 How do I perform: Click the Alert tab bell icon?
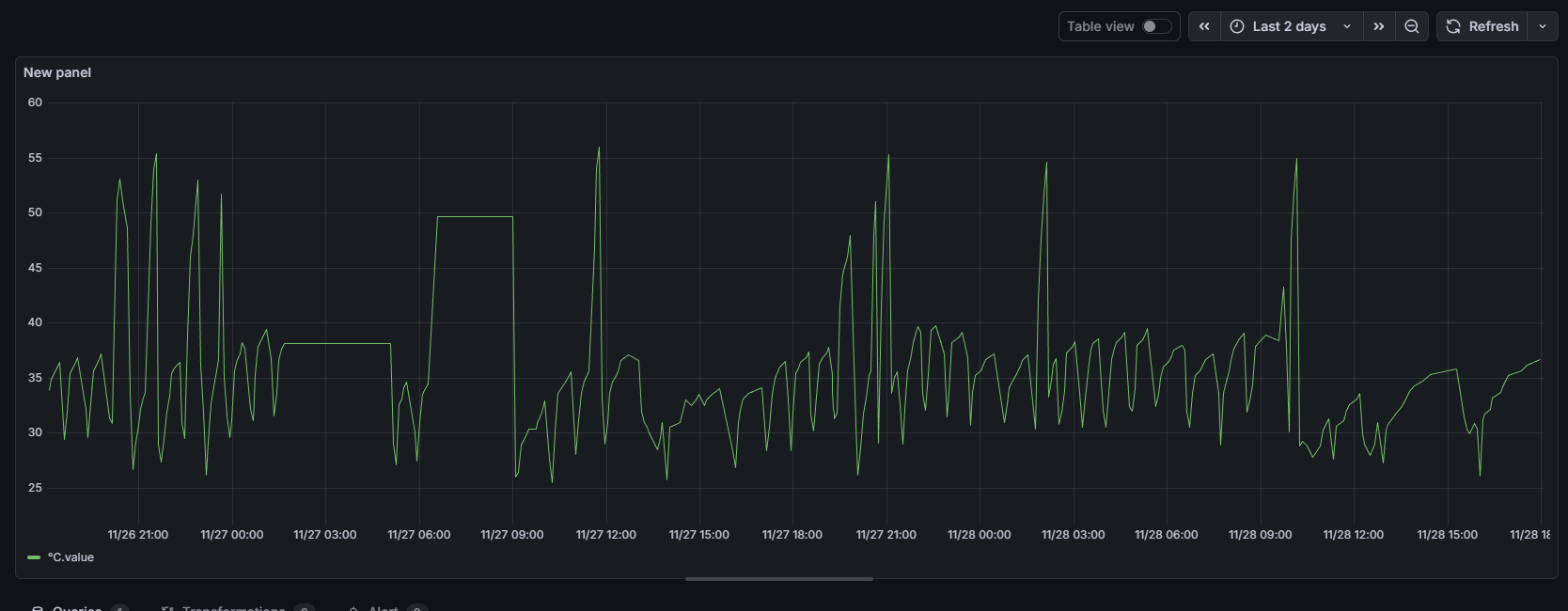tap(353, 608)
